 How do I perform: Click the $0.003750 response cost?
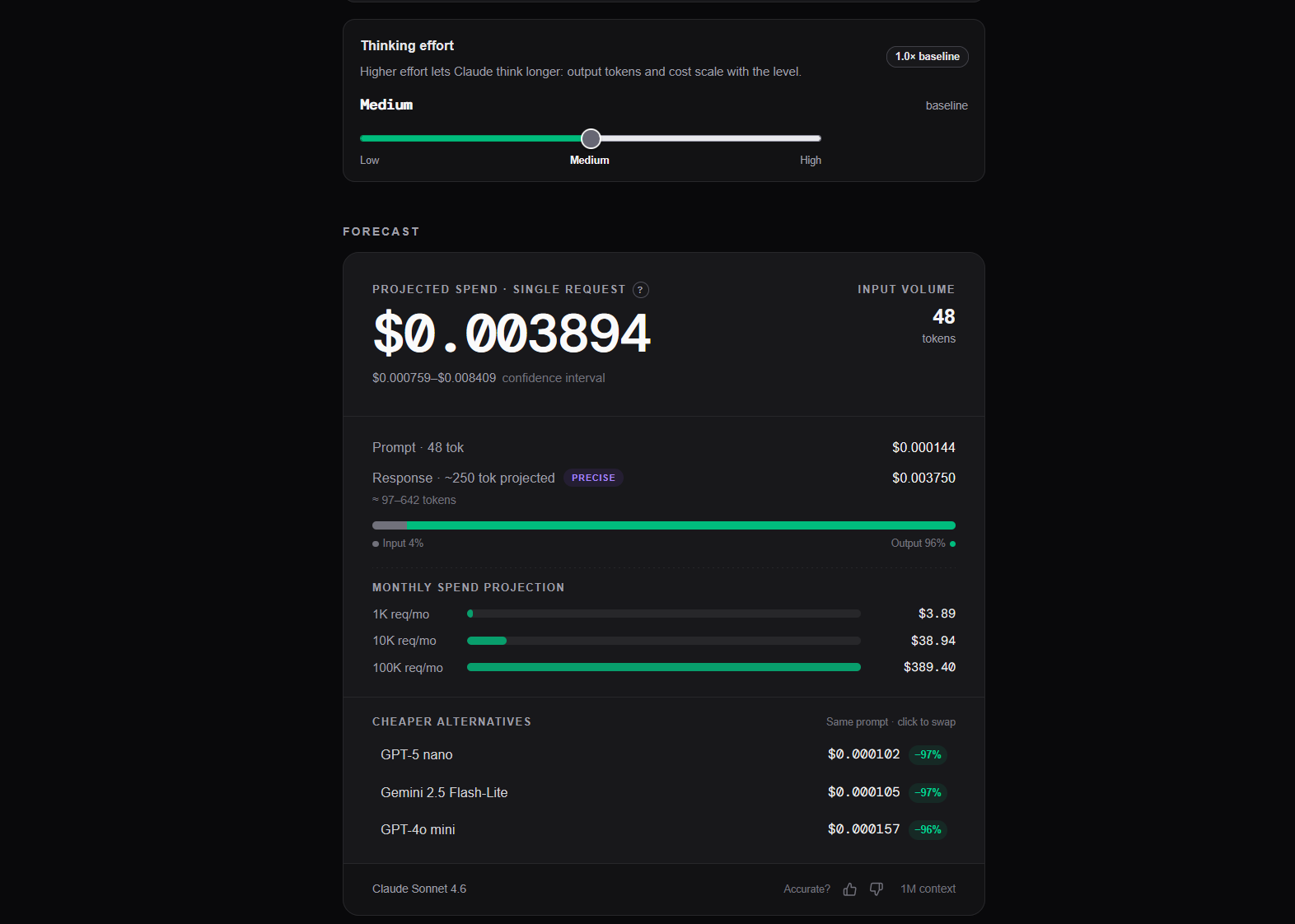pyautogui.click(x=923, y=478)
